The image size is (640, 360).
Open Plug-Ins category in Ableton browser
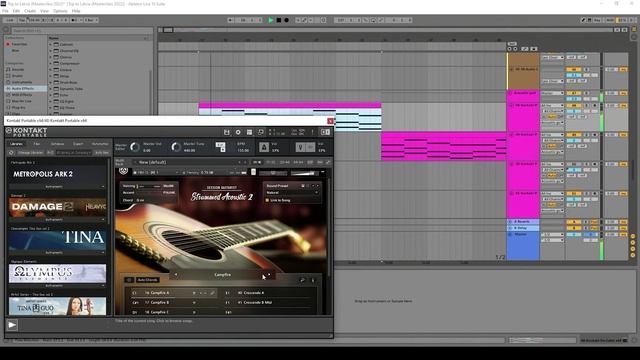pyautogui.click(x=18, y=107)
